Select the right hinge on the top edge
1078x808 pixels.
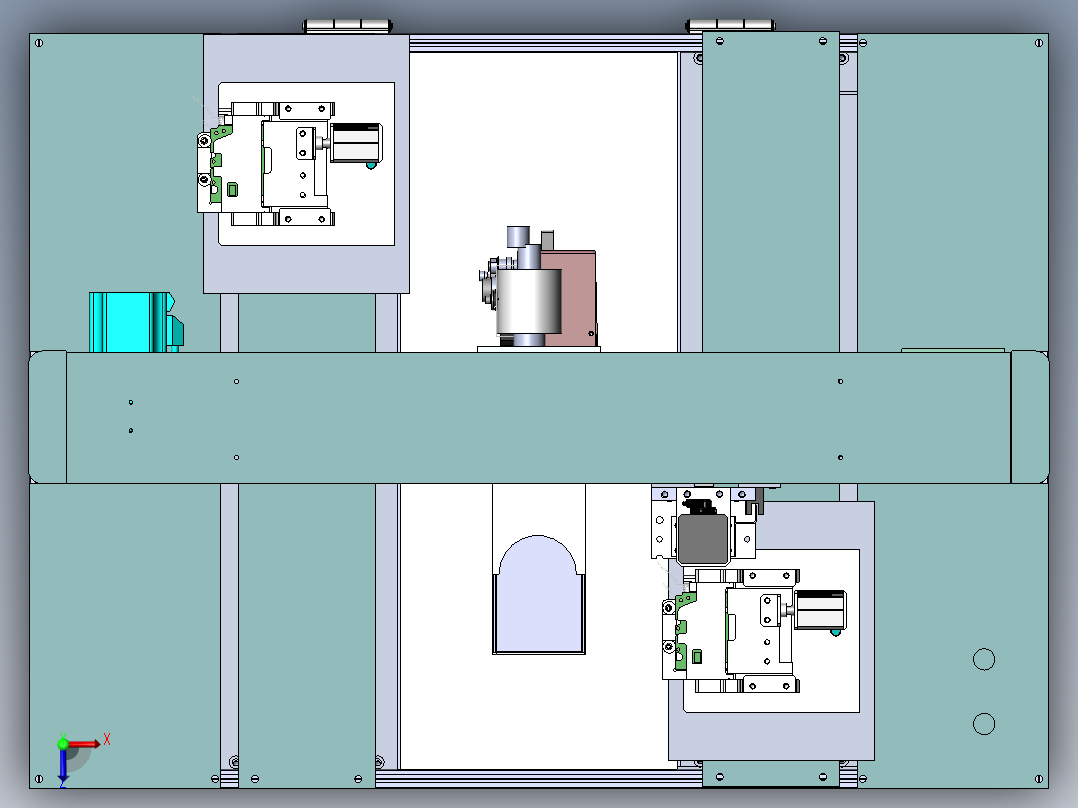(730, 26)
